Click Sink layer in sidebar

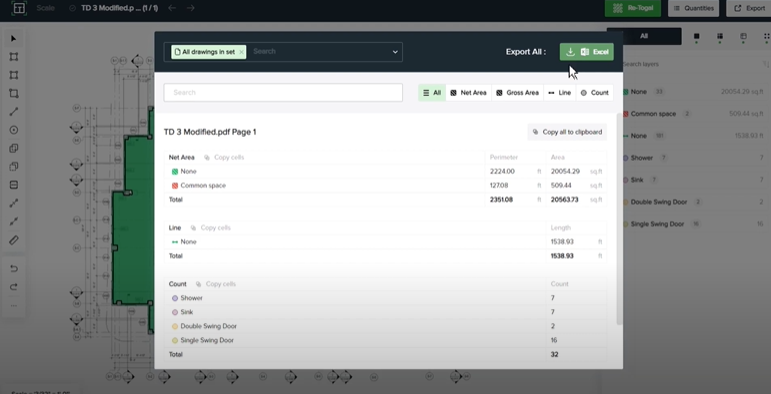(693, 180)
